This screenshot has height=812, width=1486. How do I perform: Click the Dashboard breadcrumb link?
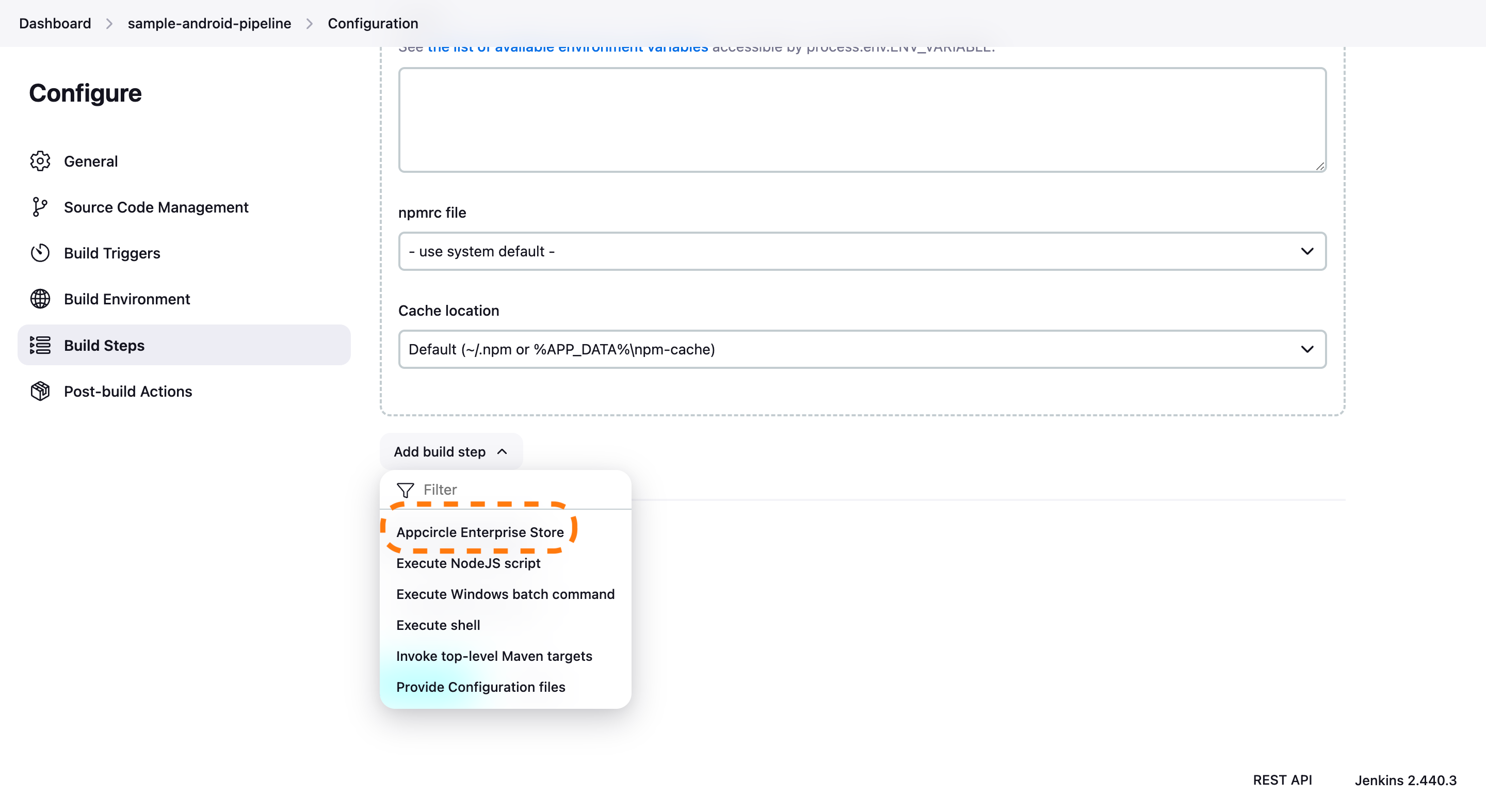click(x=54, y=22)
